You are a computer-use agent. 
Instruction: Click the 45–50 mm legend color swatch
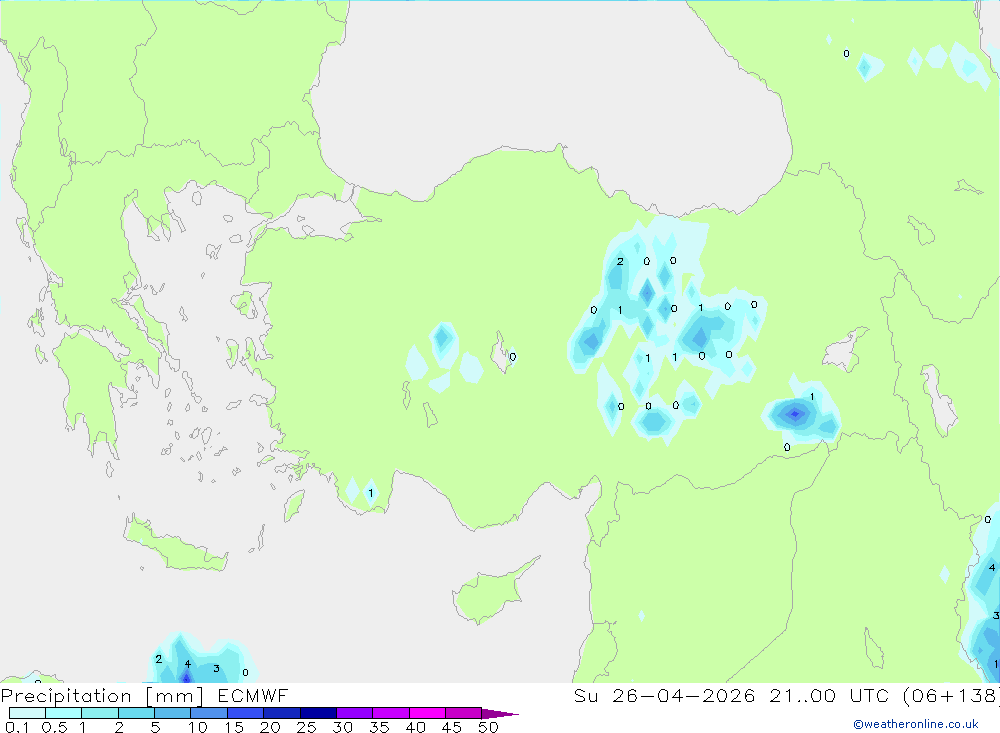464,713
